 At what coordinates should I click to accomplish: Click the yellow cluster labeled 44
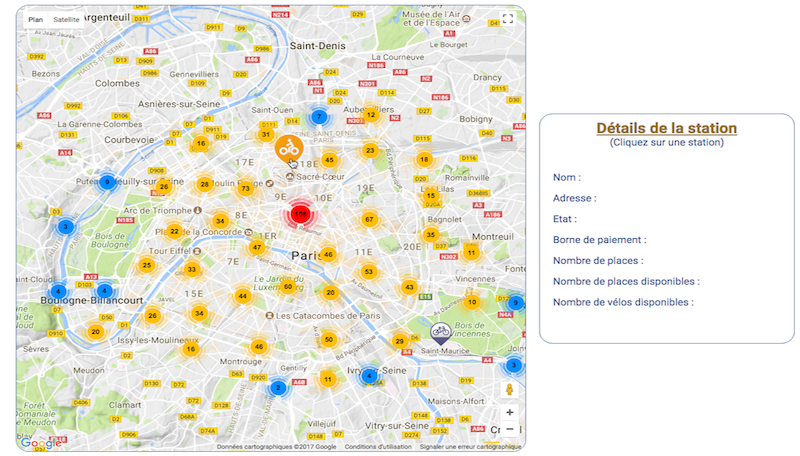coord(242,296)
